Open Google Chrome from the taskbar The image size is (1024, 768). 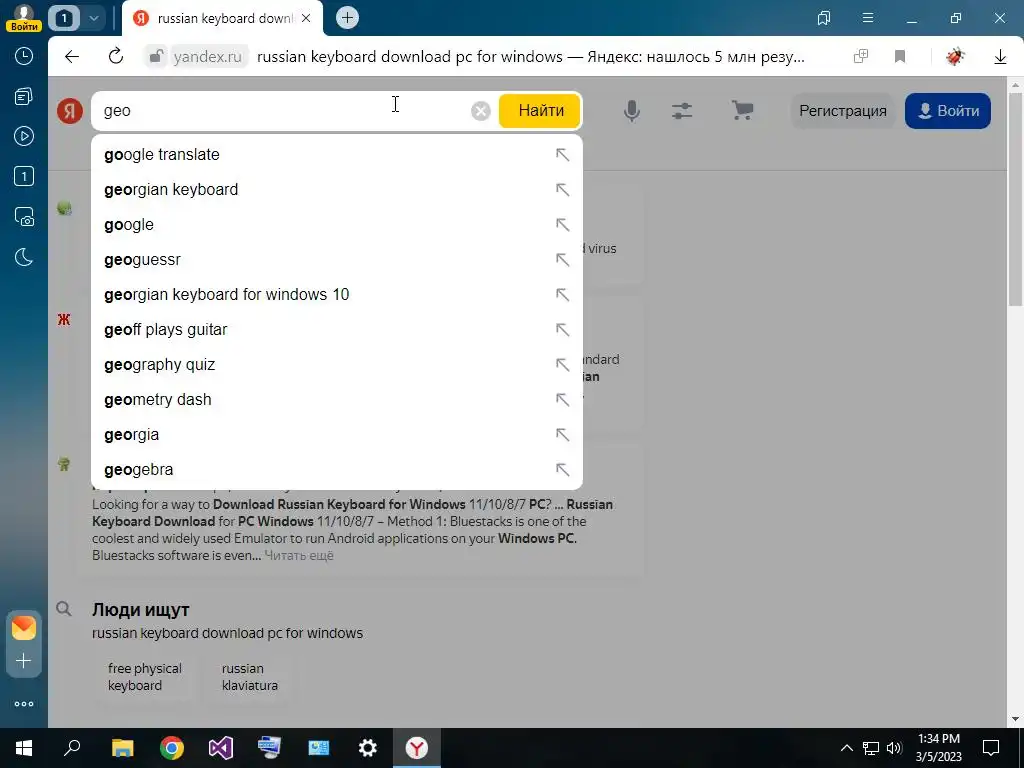point(172,748)
